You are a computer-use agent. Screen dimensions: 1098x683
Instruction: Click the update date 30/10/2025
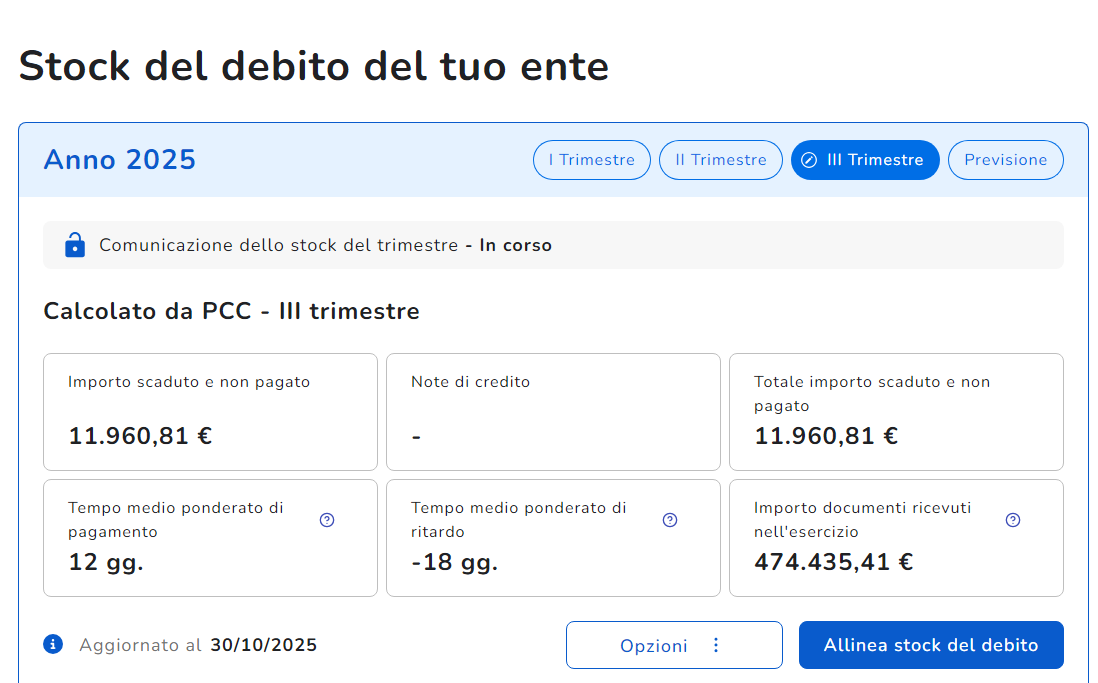coord(263,645)
